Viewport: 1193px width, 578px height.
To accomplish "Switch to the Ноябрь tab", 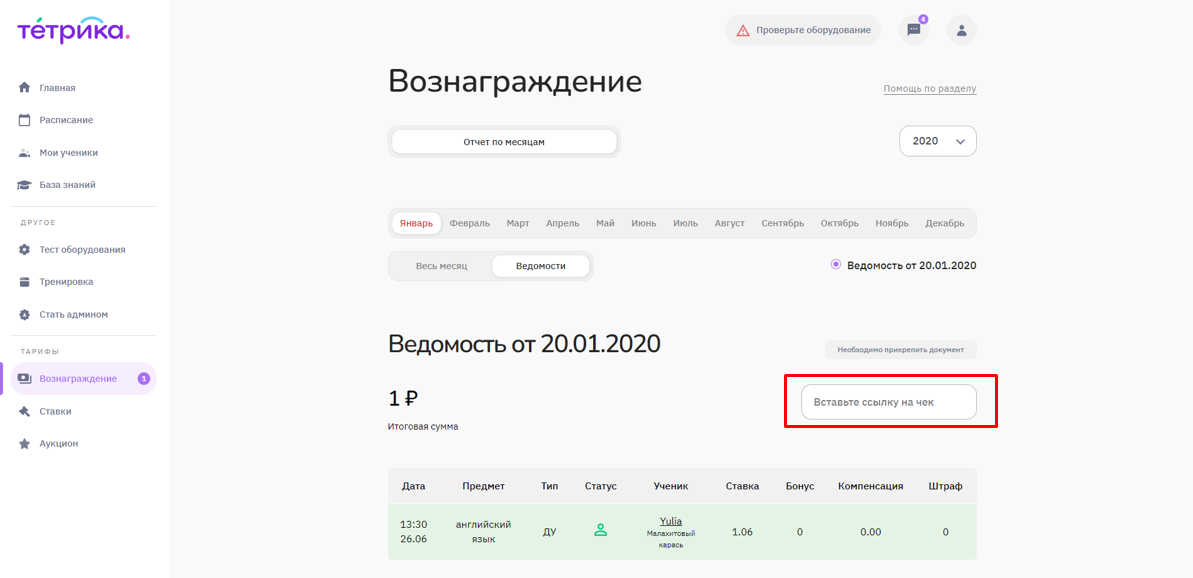I will point(892,223).
